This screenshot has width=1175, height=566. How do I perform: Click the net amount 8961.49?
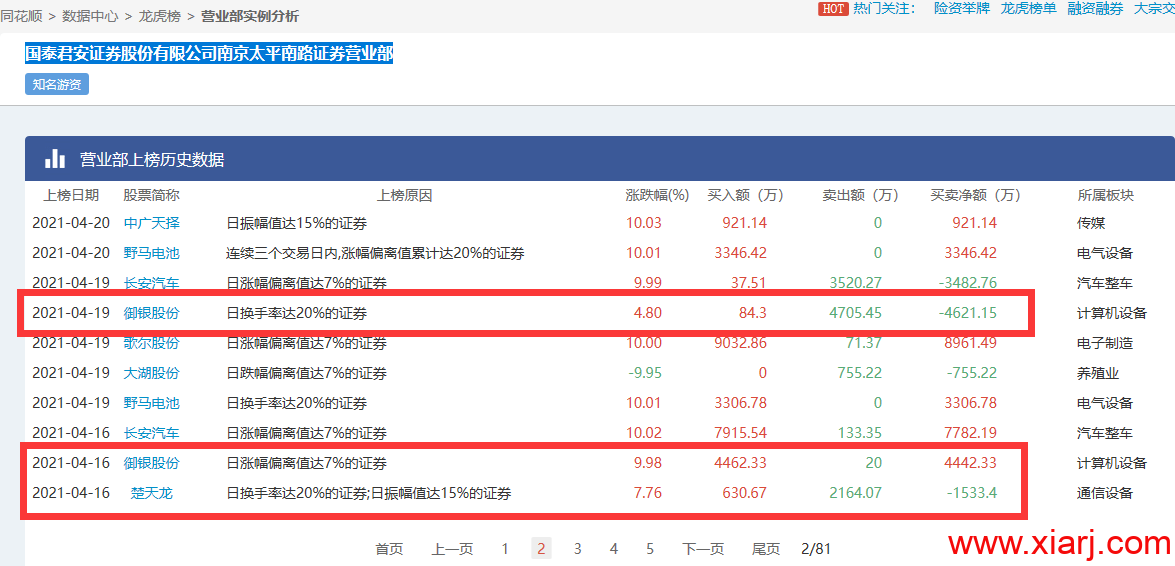point(971,343)
